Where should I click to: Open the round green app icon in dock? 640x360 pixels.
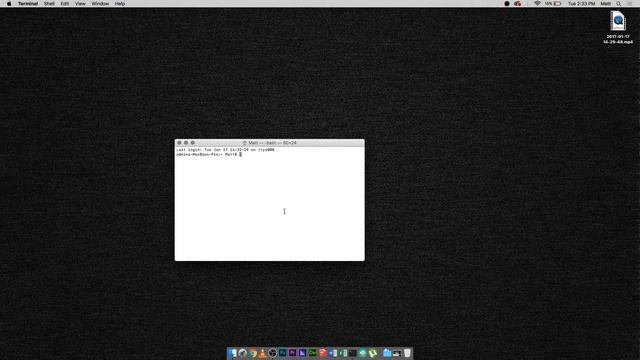point(362,353)
